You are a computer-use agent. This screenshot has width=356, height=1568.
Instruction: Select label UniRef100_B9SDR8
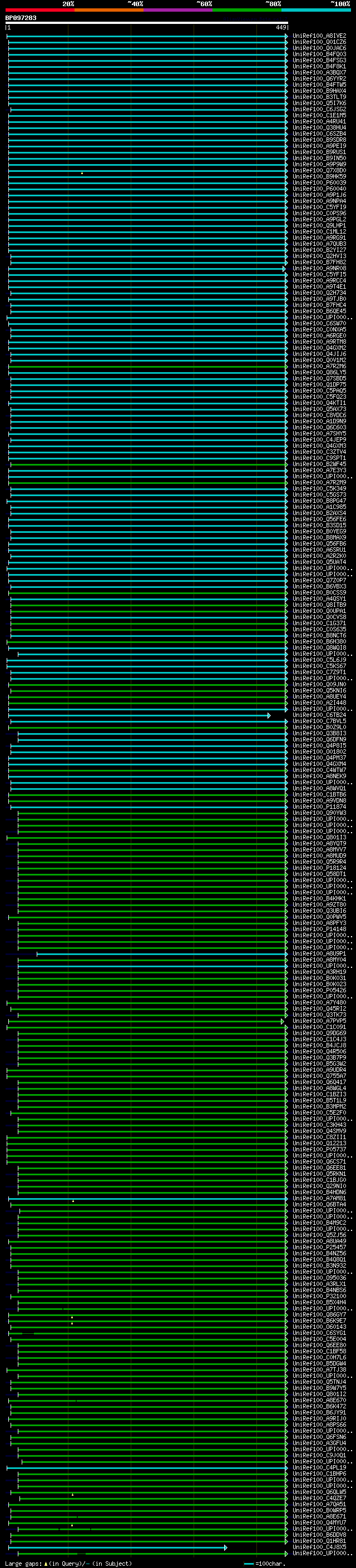[x=319, y=140]
